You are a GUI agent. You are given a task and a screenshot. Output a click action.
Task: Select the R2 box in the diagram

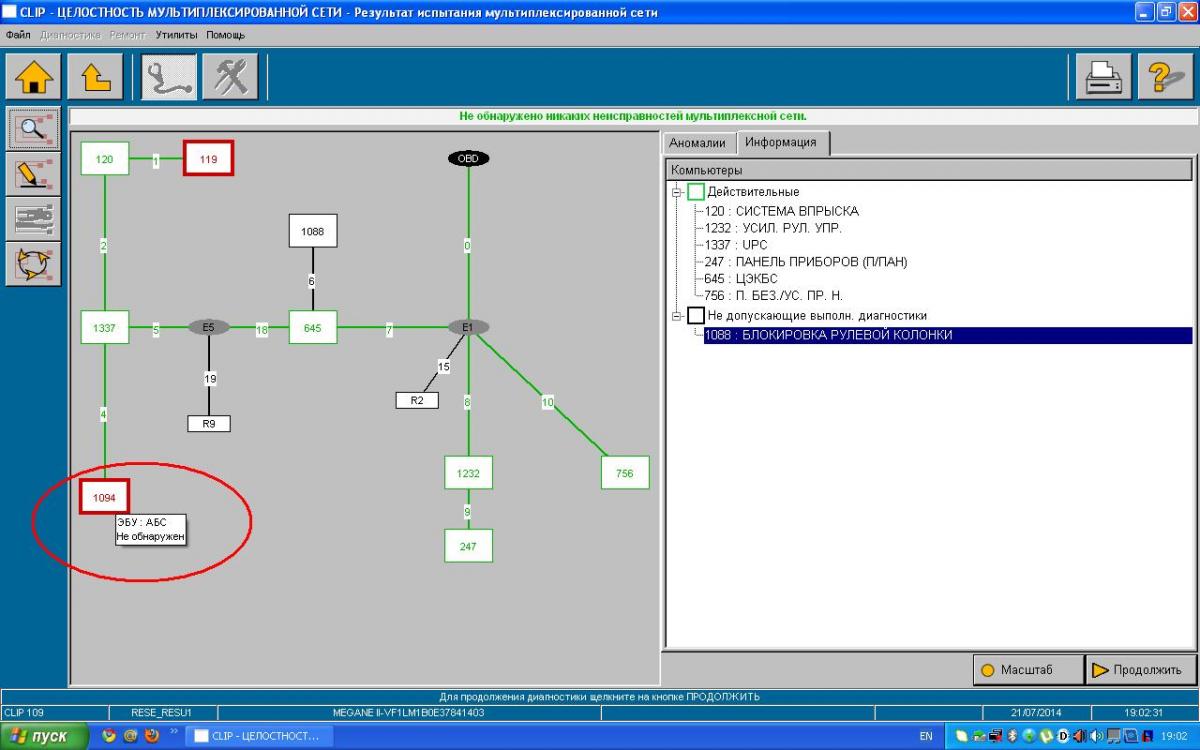click(x=417, y=400)
